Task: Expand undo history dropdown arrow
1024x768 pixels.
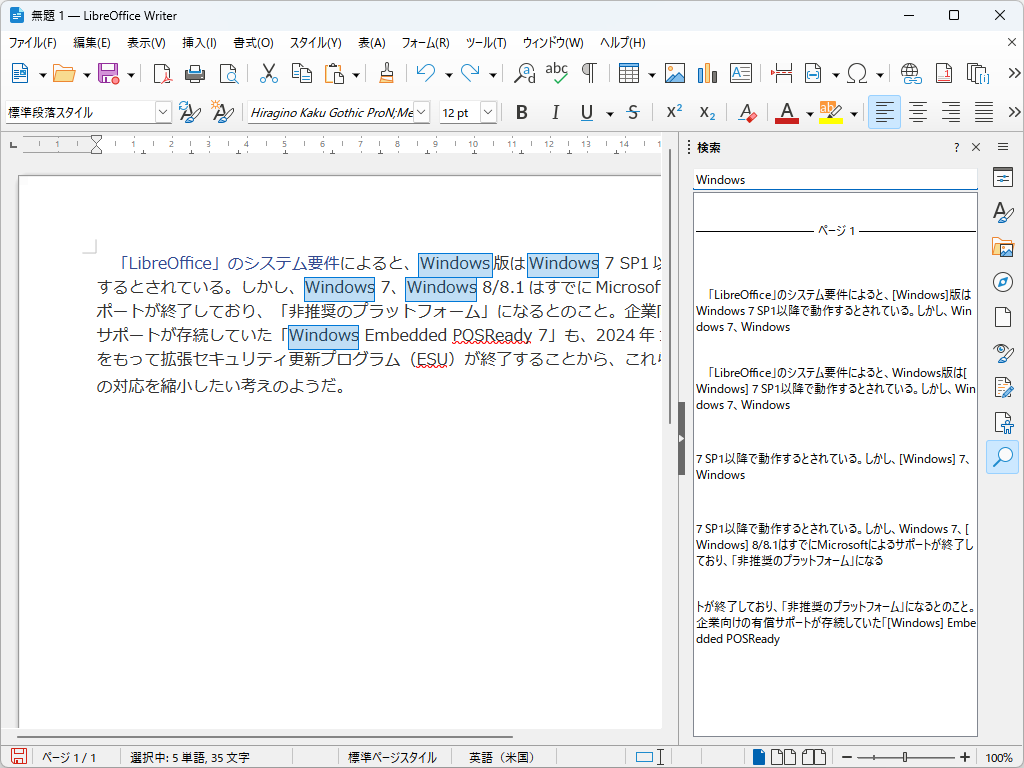Action: (x=449, y=74)
